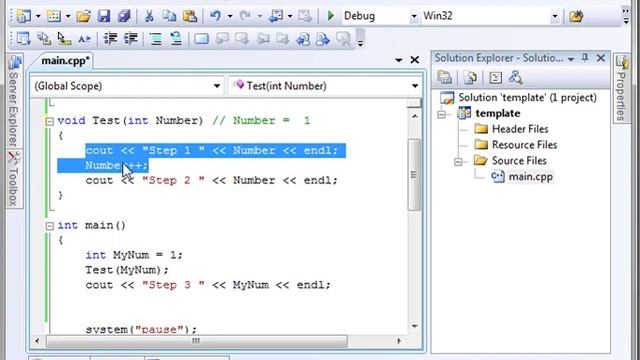Click the editor vertical scrollbar thumb
Screen dimensions: 640x360
coord(414,175)
